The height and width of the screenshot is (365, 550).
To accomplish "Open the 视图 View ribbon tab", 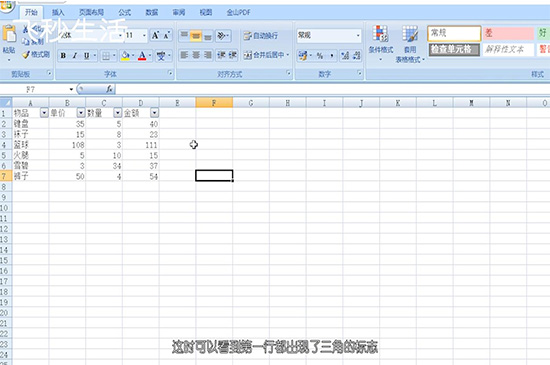I will click(206, 12).
